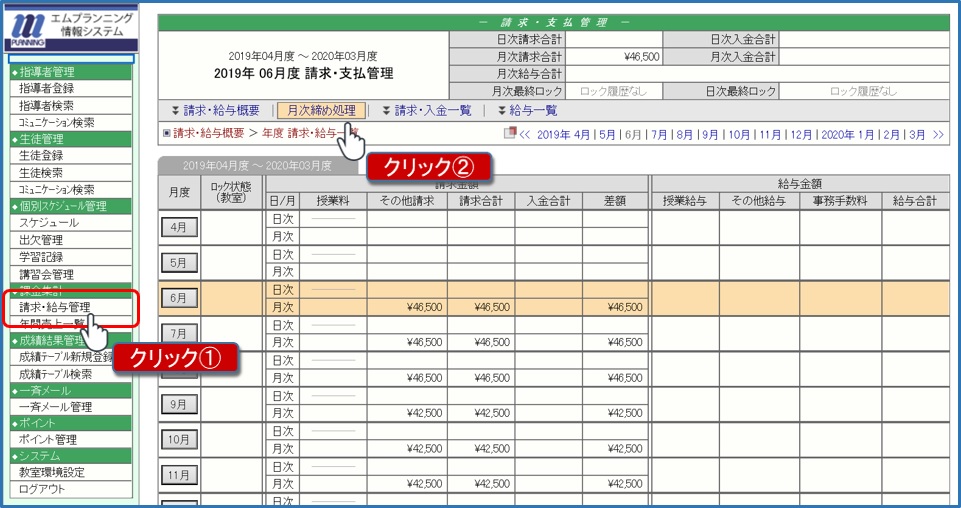Jump to 2019年 4月 link
Viewport: 961px width, 508px height.
tap(564, 134)
